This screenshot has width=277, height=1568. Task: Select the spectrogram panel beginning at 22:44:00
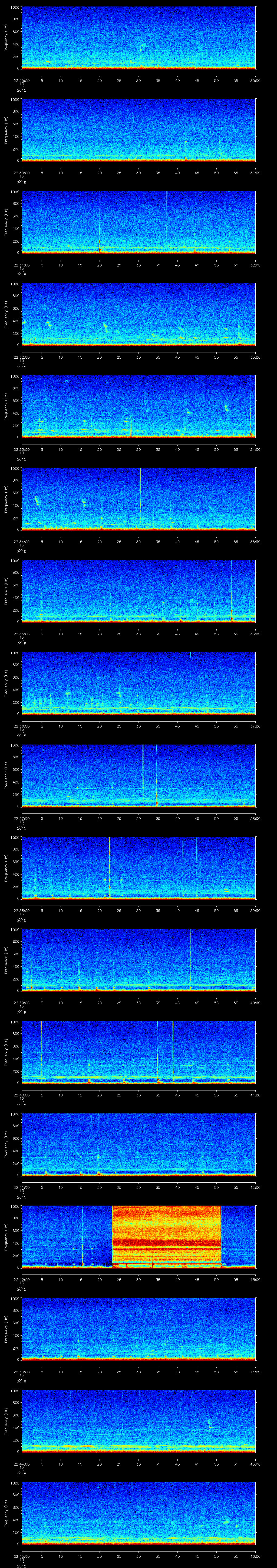tap(138, 1421)
